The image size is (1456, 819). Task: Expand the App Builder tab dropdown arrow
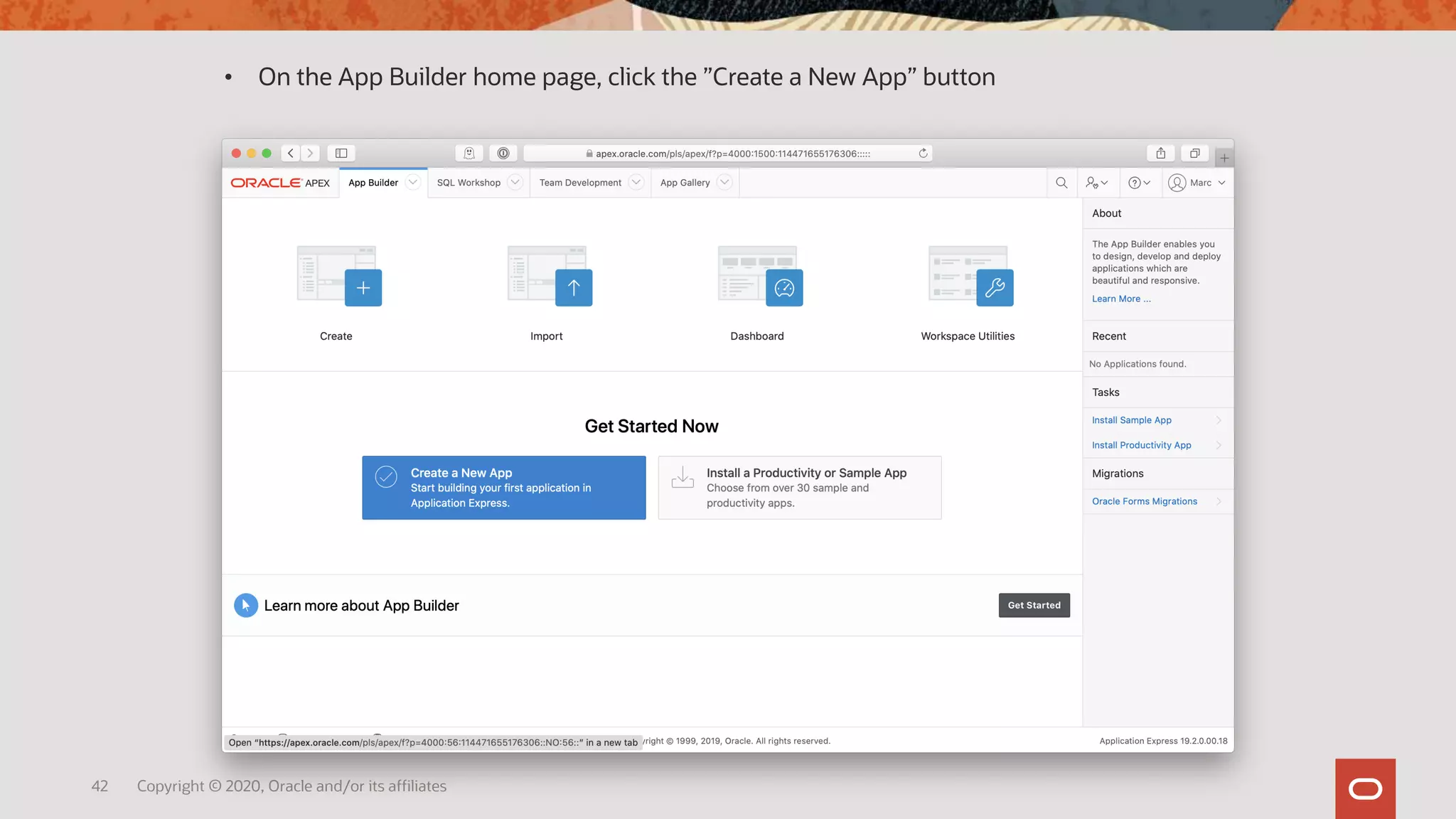pyautogui.click(x=412, y=183)
